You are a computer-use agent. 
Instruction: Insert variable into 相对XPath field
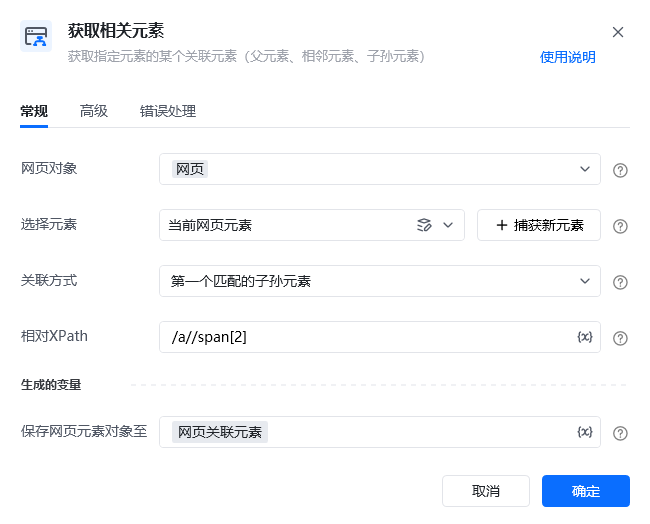point(585,337)
